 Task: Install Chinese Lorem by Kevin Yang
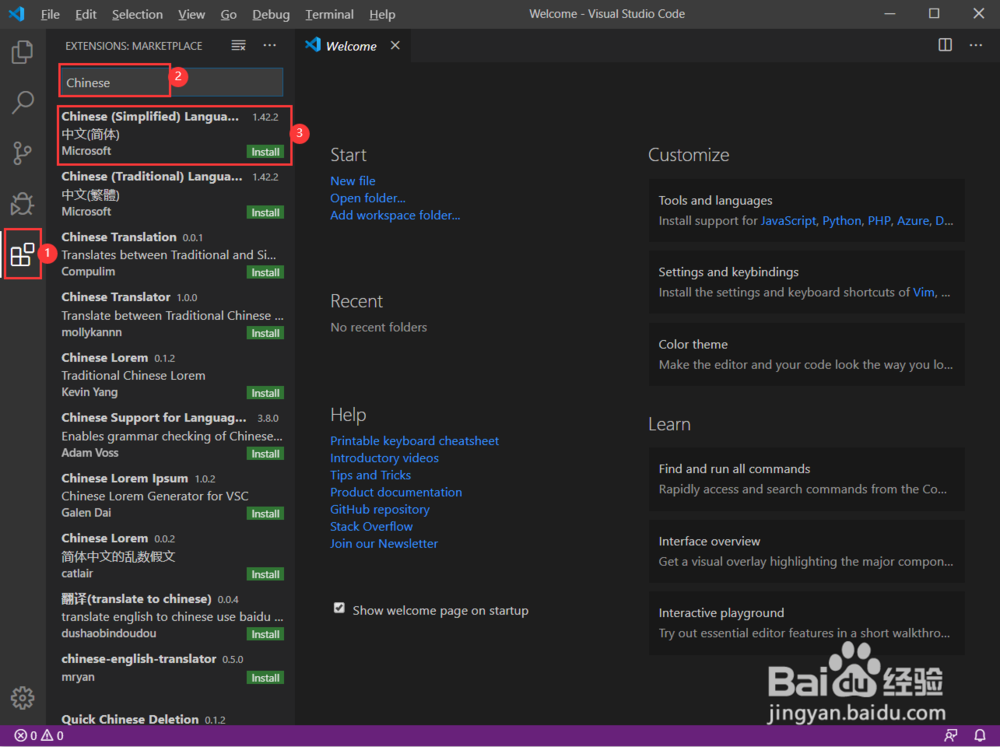tap(265, 393)
